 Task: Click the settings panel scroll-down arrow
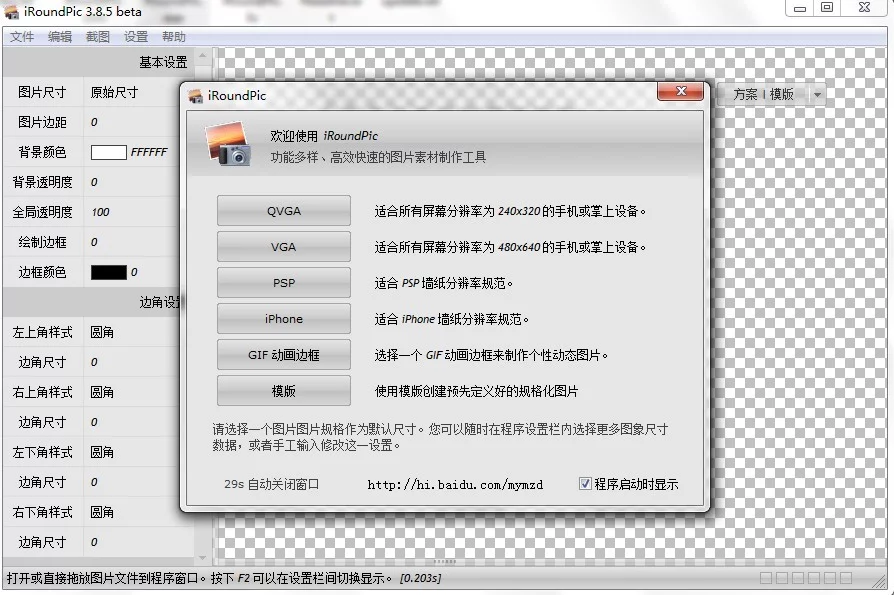(x=202, y=558)
